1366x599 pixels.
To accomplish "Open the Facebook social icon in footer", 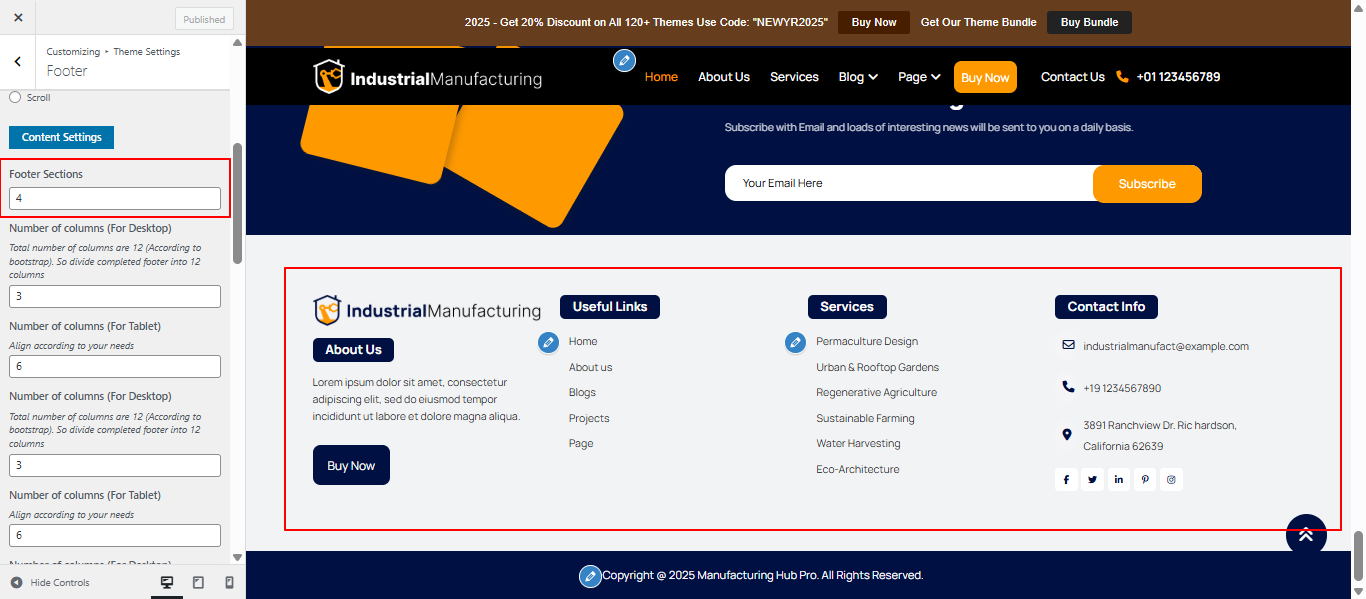I will click(1066, 480).
